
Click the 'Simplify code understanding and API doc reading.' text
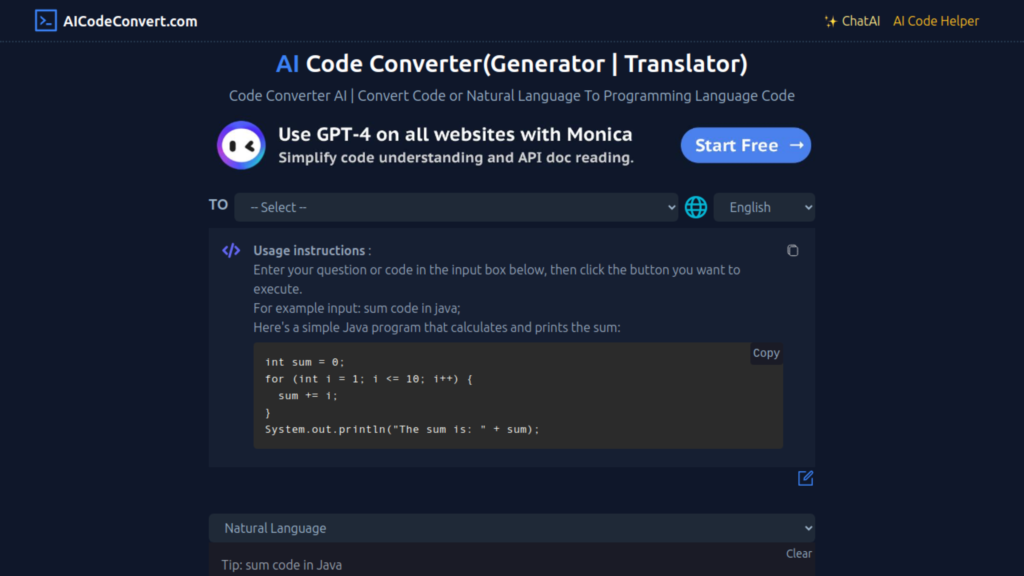point(456,157)
